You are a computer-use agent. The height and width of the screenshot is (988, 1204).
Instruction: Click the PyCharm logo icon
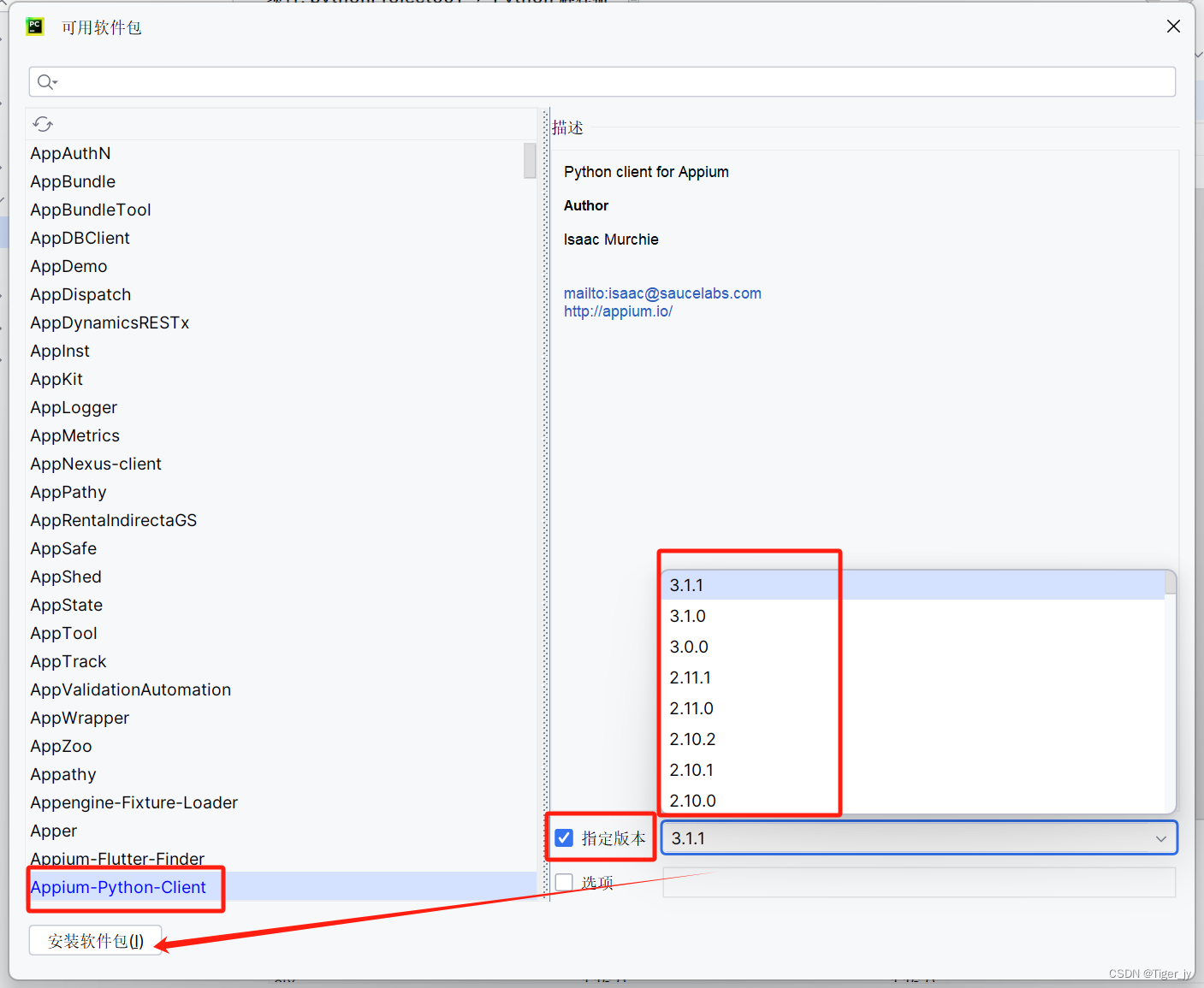tap(34, 26)
